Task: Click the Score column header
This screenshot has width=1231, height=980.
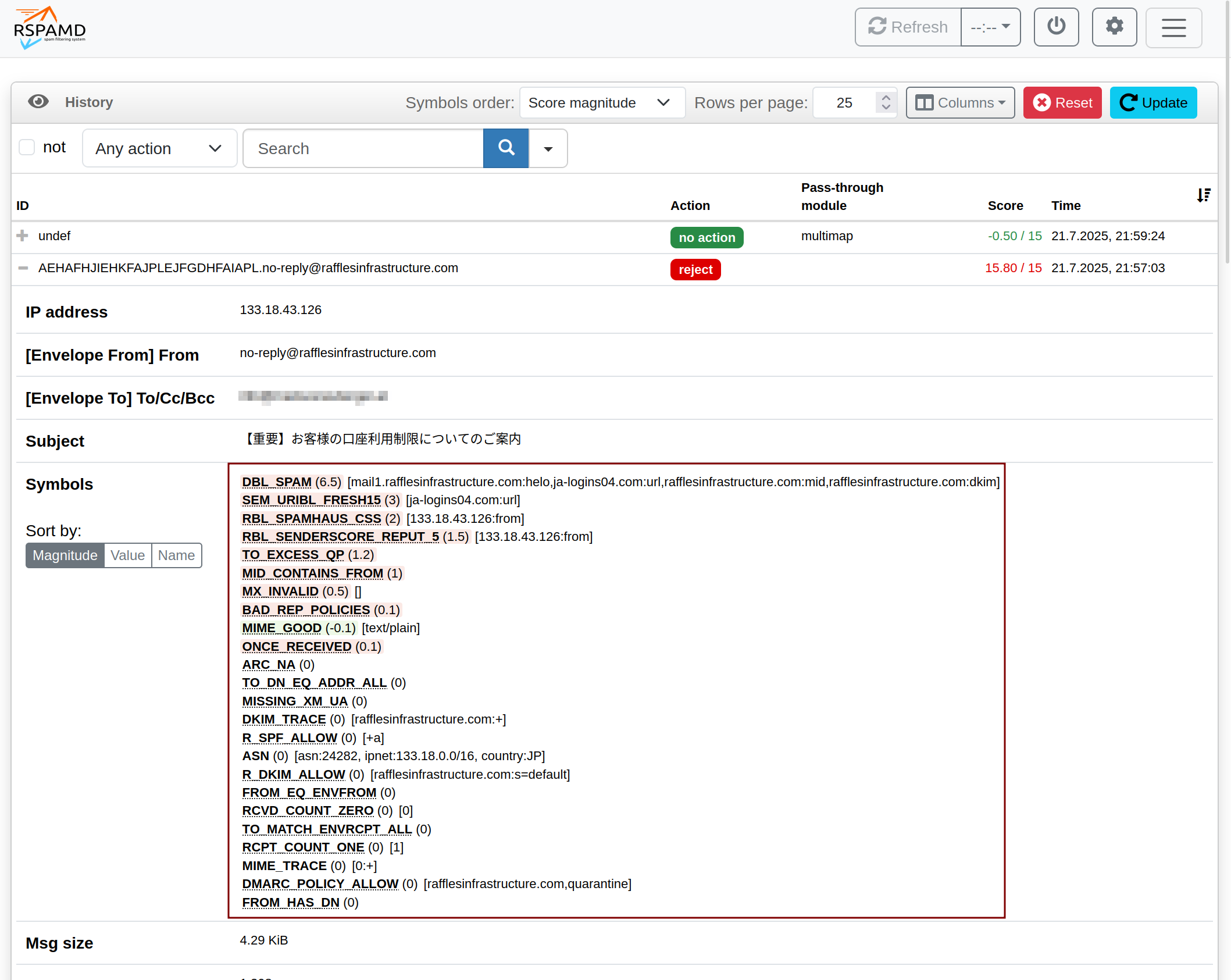Action: [x=1005, y=205]
